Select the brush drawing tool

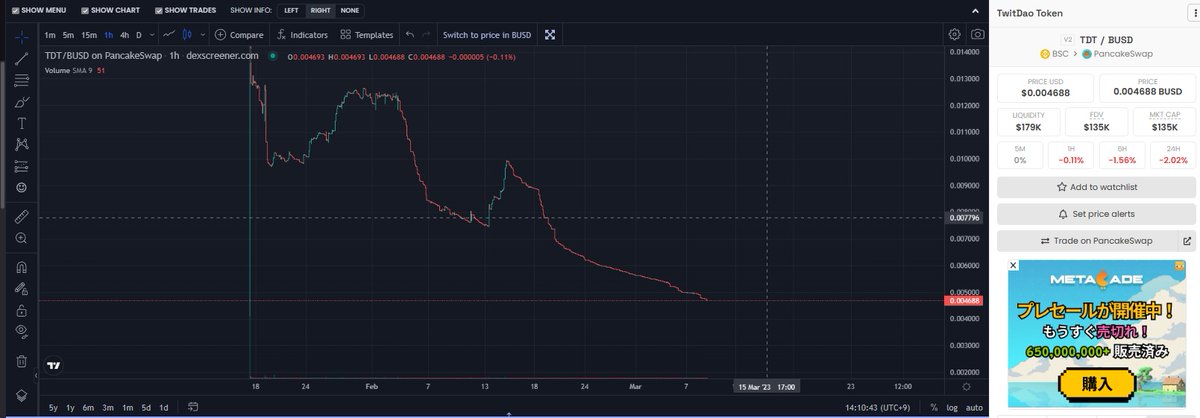(x=22, y=101)
